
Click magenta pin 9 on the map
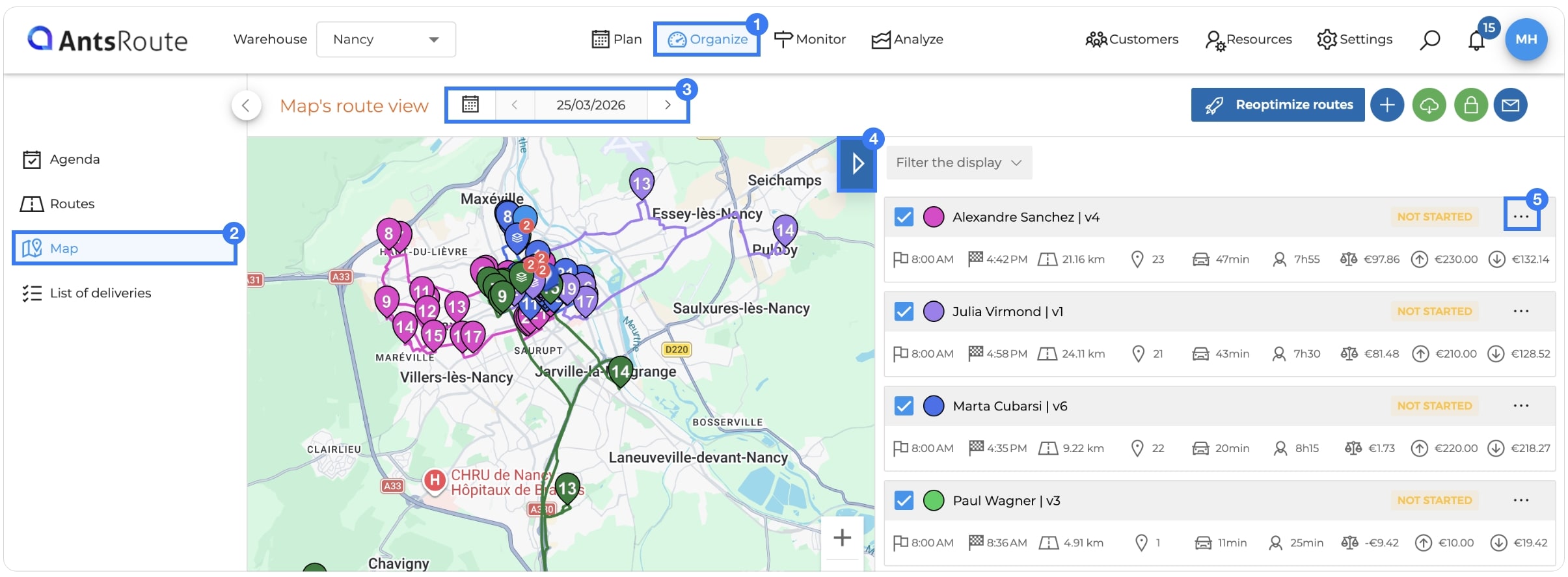click(x=386, y=302)
